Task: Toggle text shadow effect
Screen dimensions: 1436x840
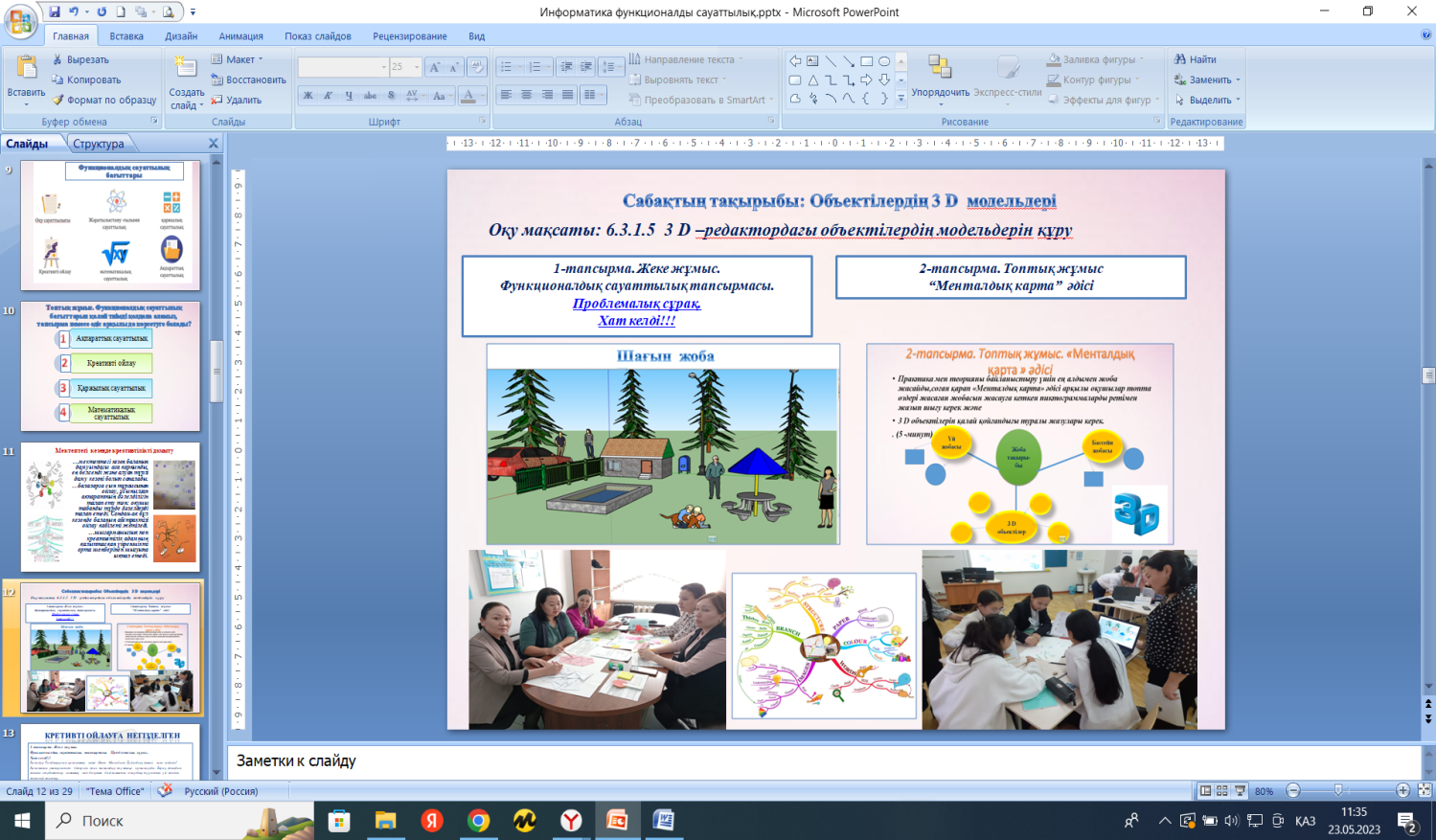Action: click(391, 95)
